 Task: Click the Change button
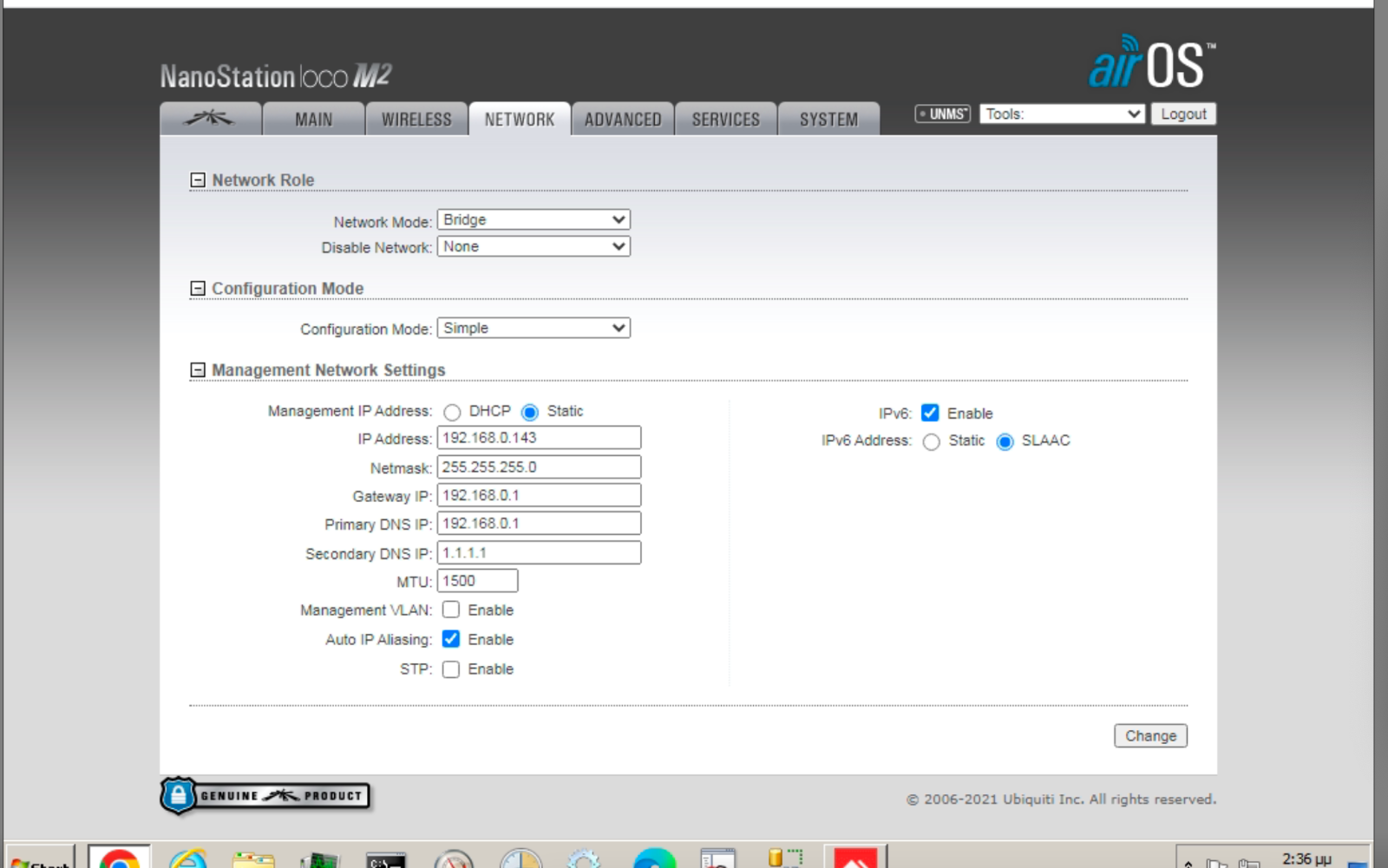tap(1150, 735)
